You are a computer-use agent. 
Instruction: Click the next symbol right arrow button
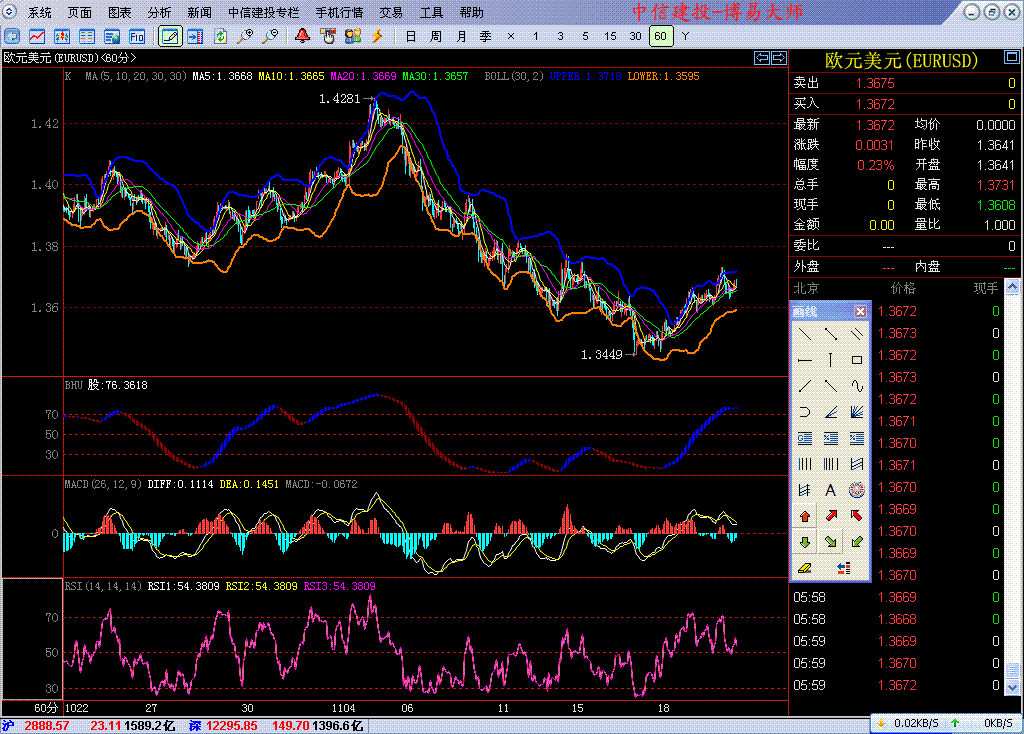click(x=777, y=58)
